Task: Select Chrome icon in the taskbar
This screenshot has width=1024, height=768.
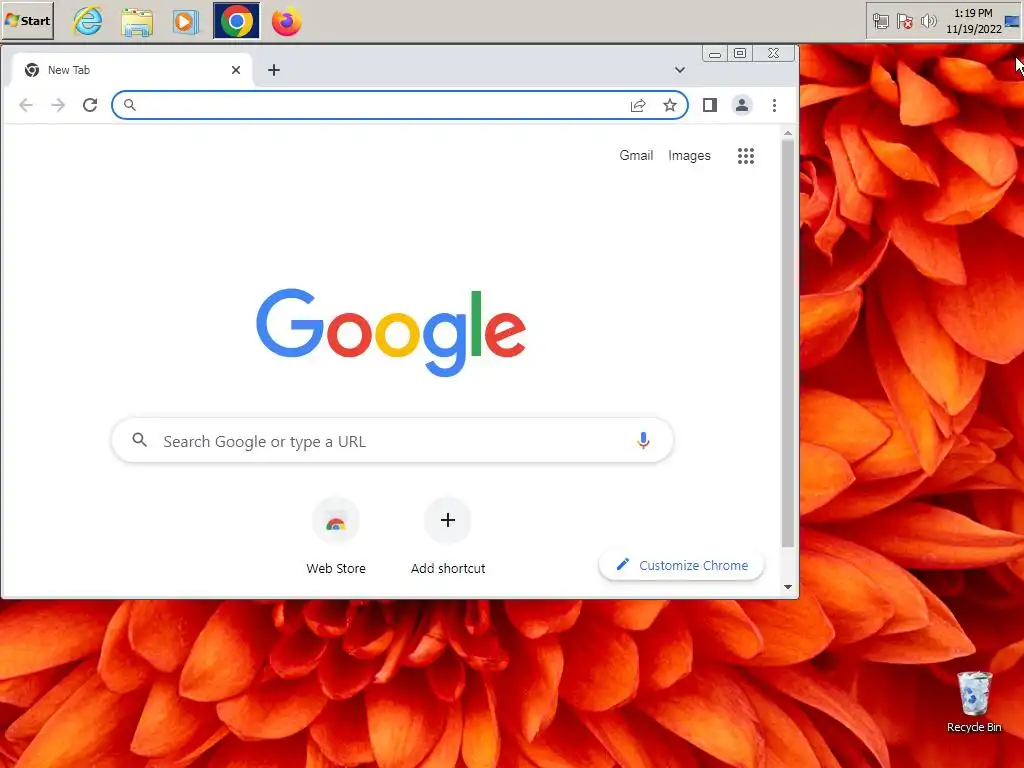Action: coord(236,21)
